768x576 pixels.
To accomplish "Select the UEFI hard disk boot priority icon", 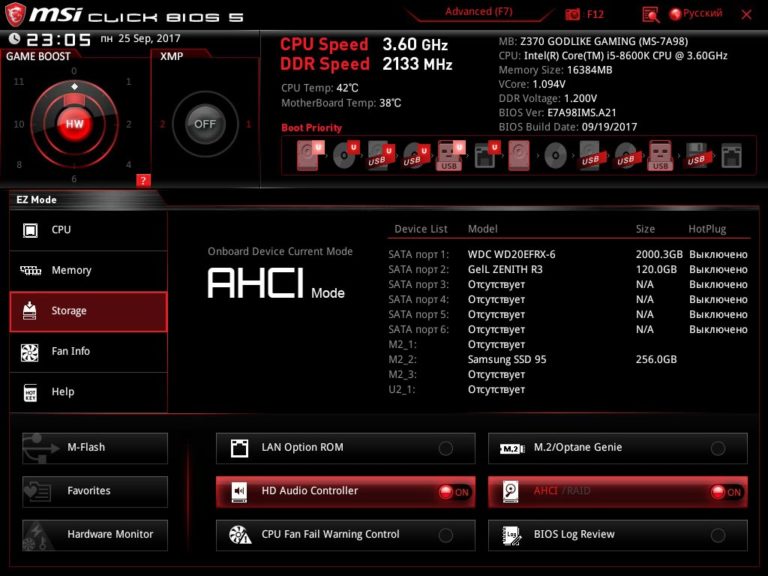I will [x=310, y=155].
